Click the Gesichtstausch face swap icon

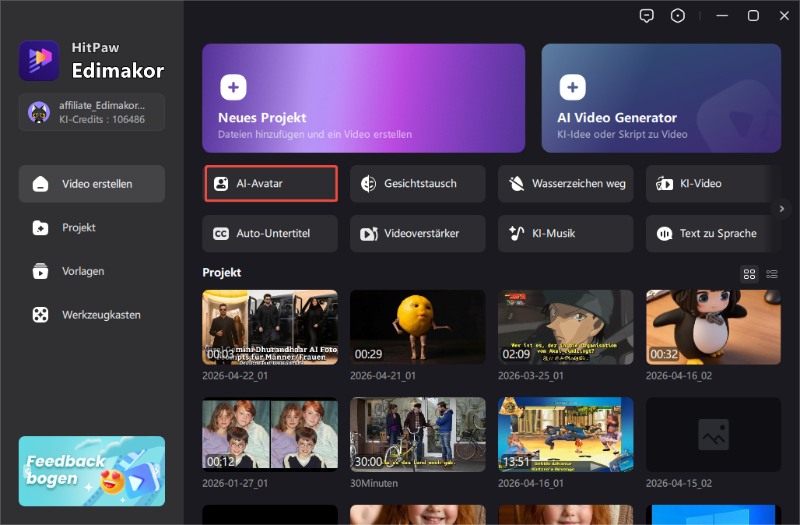368,184
